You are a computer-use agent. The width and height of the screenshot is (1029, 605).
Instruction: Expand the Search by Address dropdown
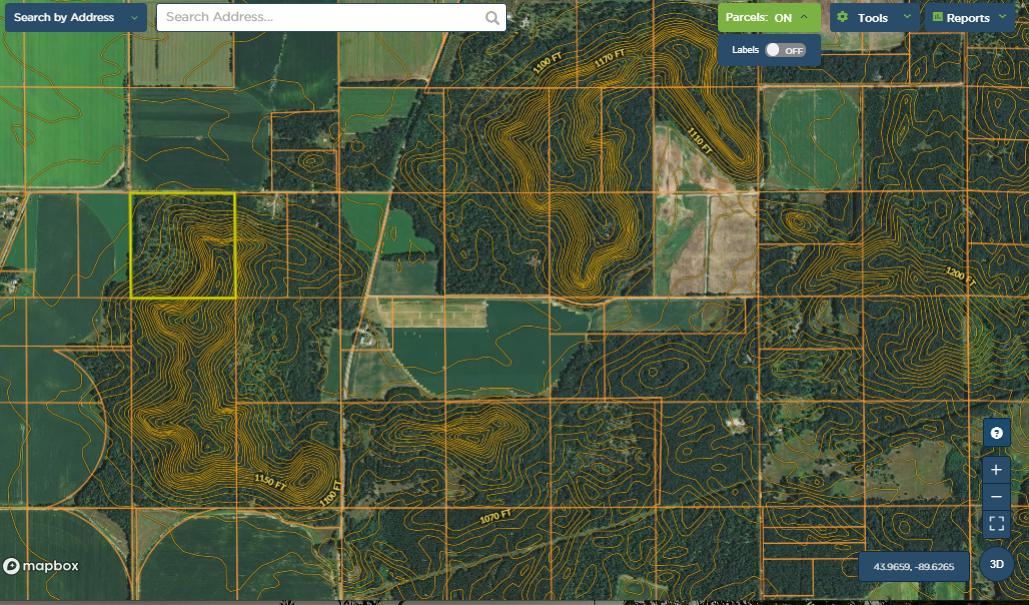(x=135, y=18)
